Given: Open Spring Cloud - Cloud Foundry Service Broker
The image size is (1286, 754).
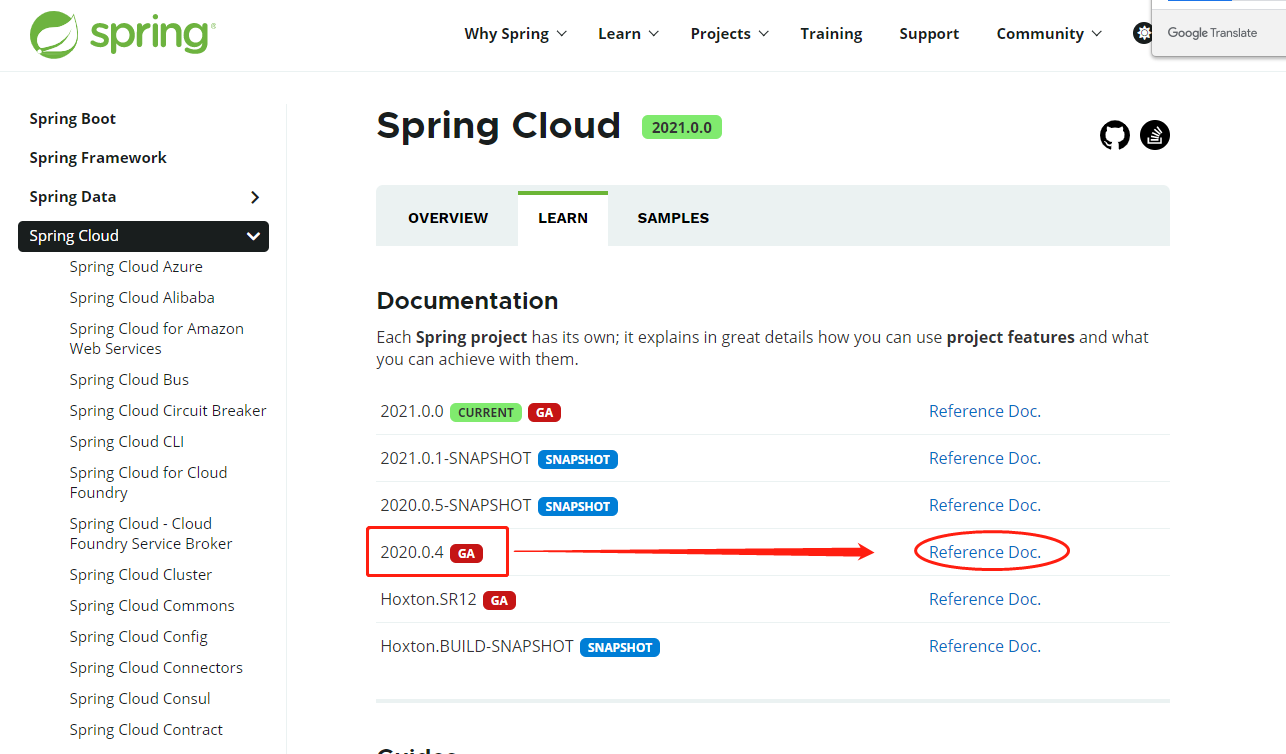Looking at the screenshot, I should [151, 534].
